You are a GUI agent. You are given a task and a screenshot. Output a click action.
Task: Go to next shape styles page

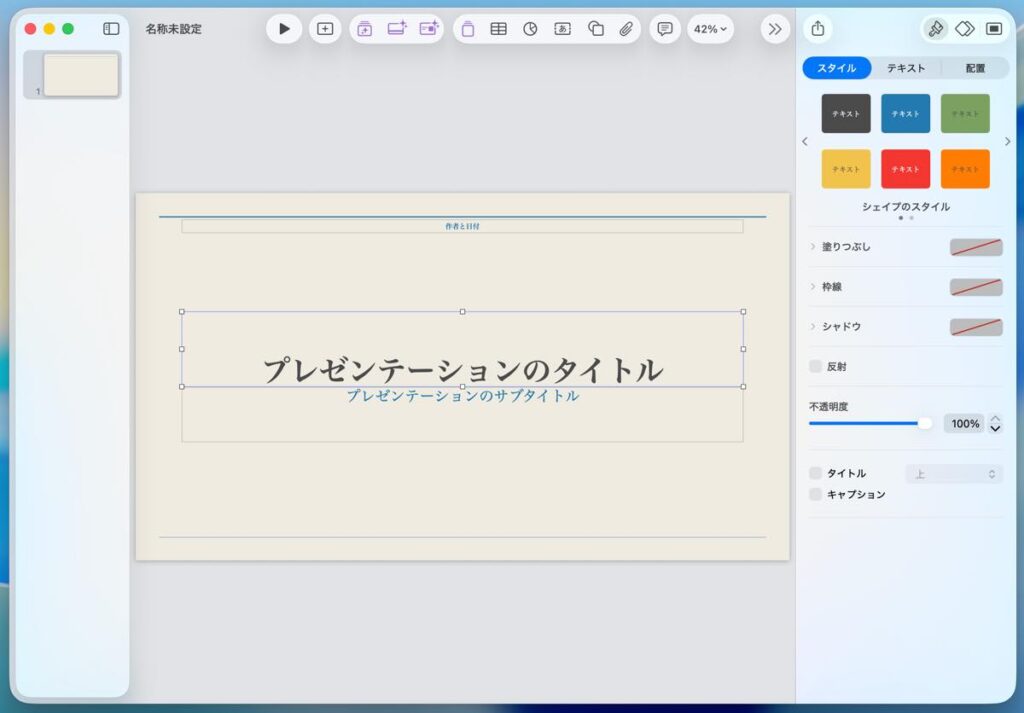1008,141
